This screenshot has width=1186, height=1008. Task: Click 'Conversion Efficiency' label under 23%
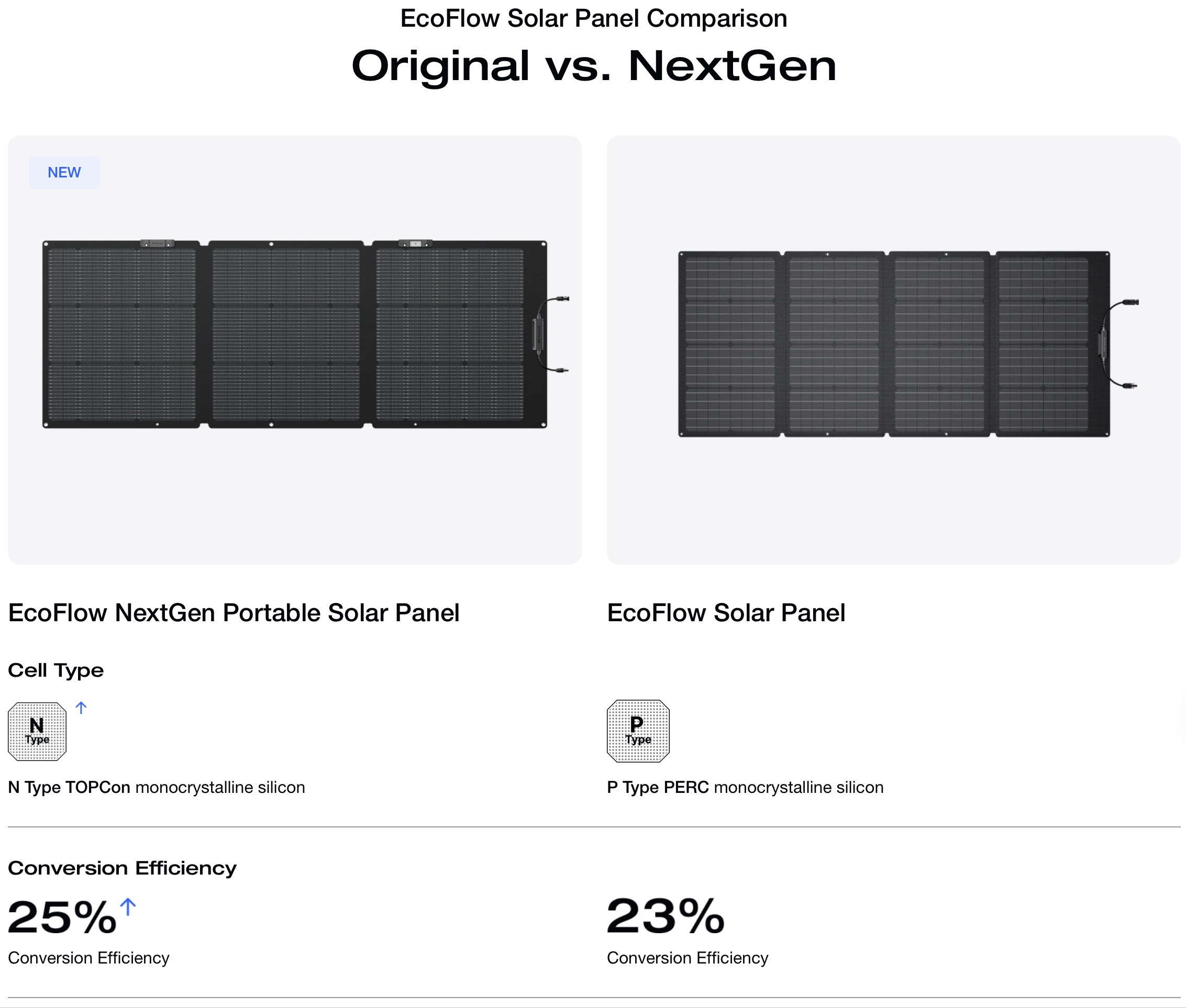pos(687,958)
